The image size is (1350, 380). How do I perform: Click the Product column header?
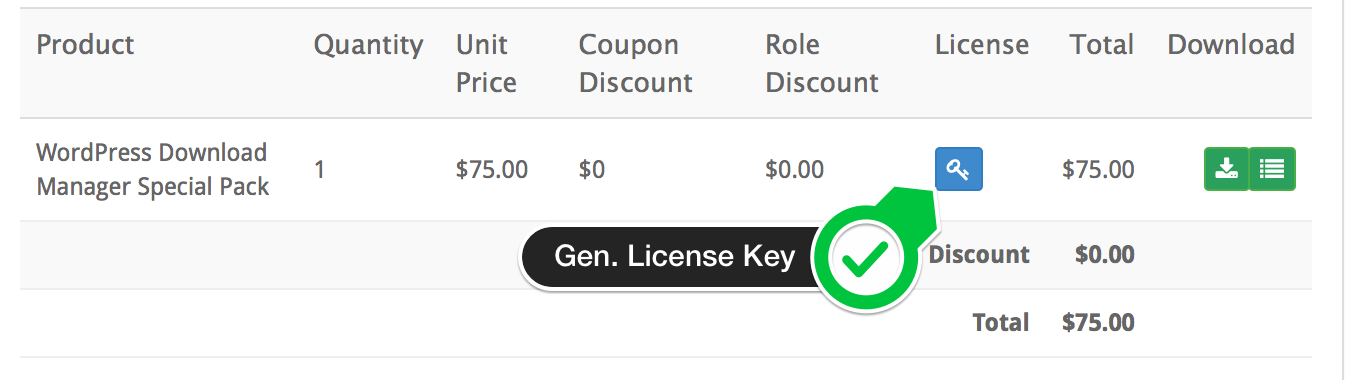click(x=85, y=45)
